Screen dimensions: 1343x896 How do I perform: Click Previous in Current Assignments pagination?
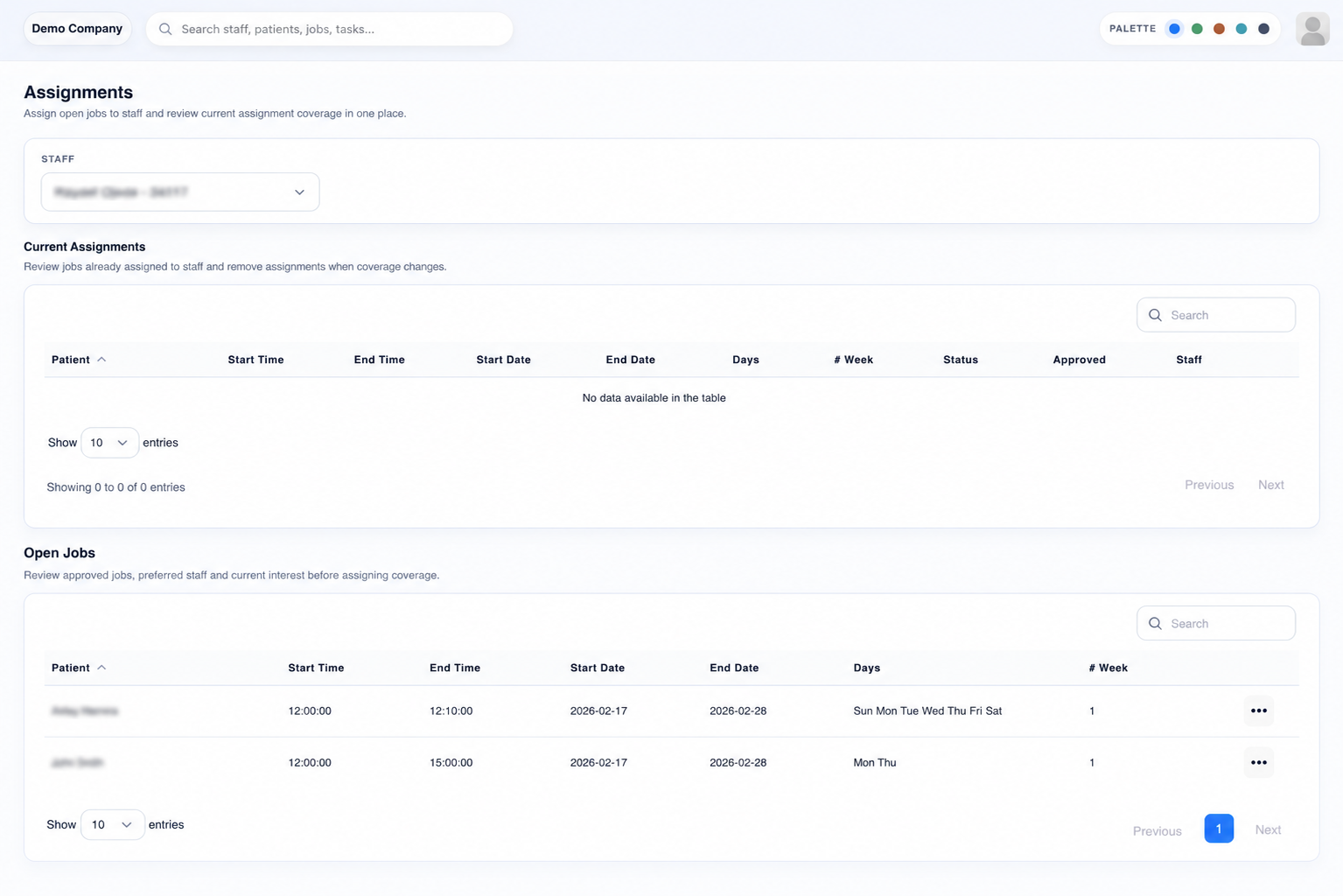coord(1209,485)
